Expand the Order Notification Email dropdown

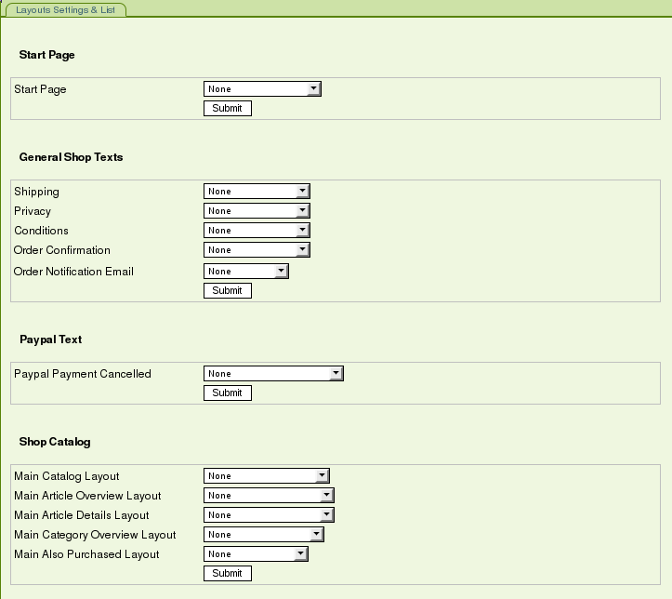pyautogui.click(x=245, y=271)
